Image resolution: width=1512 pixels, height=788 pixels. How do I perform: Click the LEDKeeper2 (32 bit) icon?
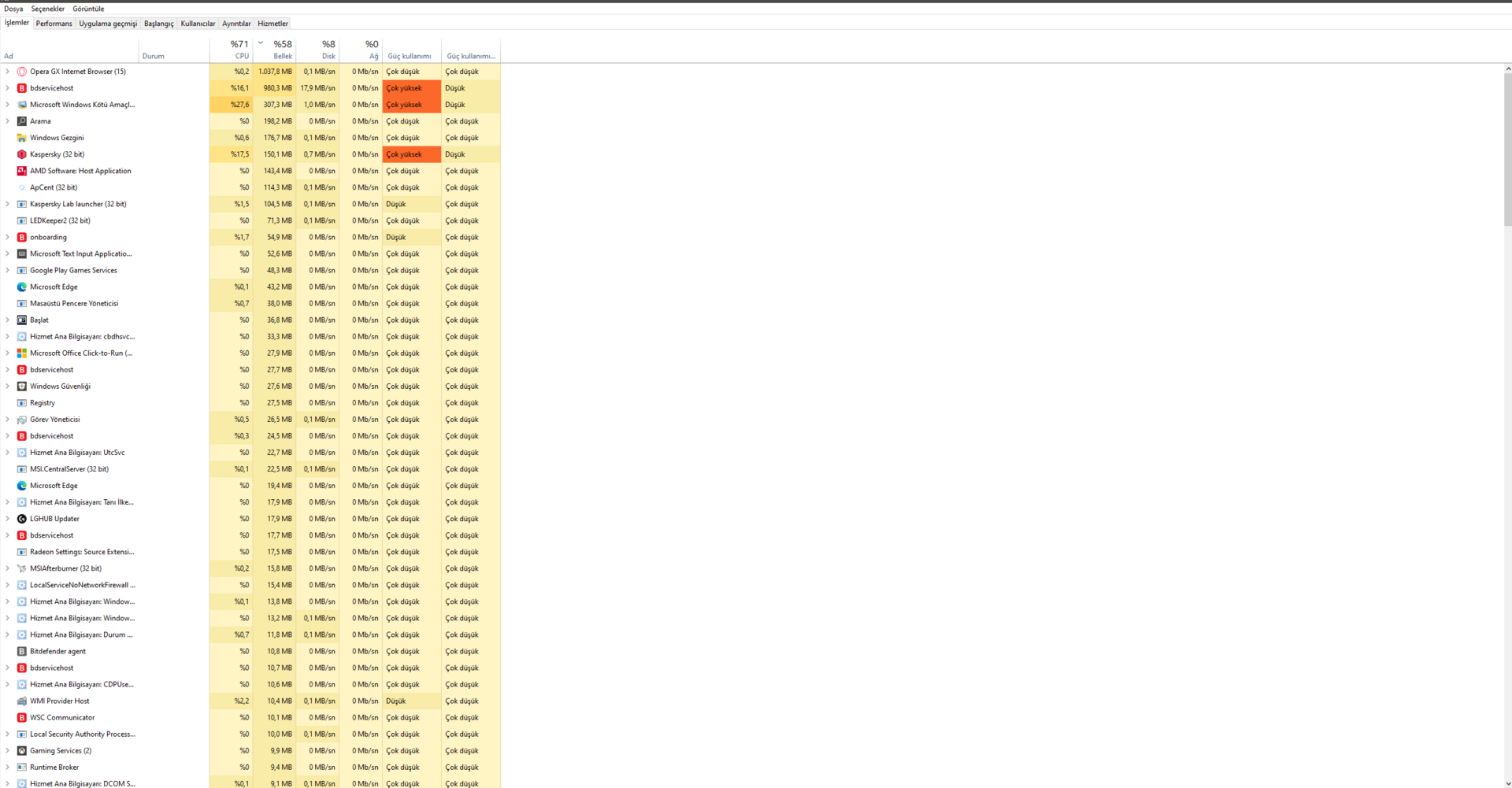tap(21, 220)
